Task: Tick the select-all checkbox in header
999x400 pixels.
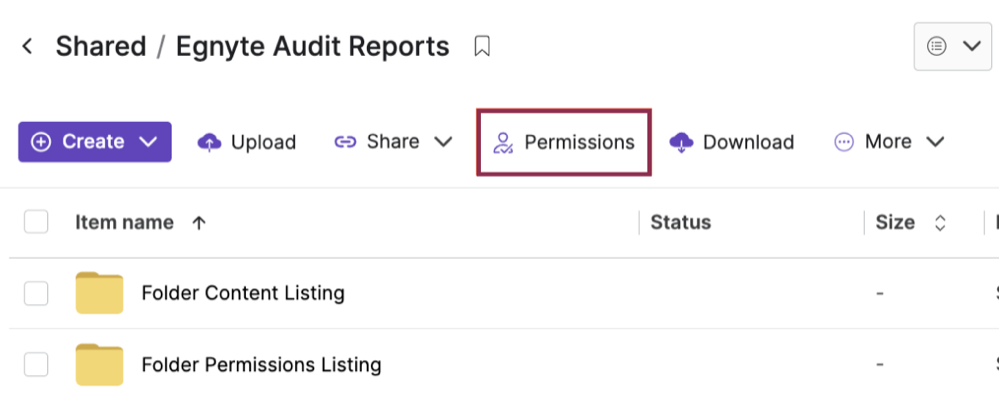Action: [x=36, y=222]
